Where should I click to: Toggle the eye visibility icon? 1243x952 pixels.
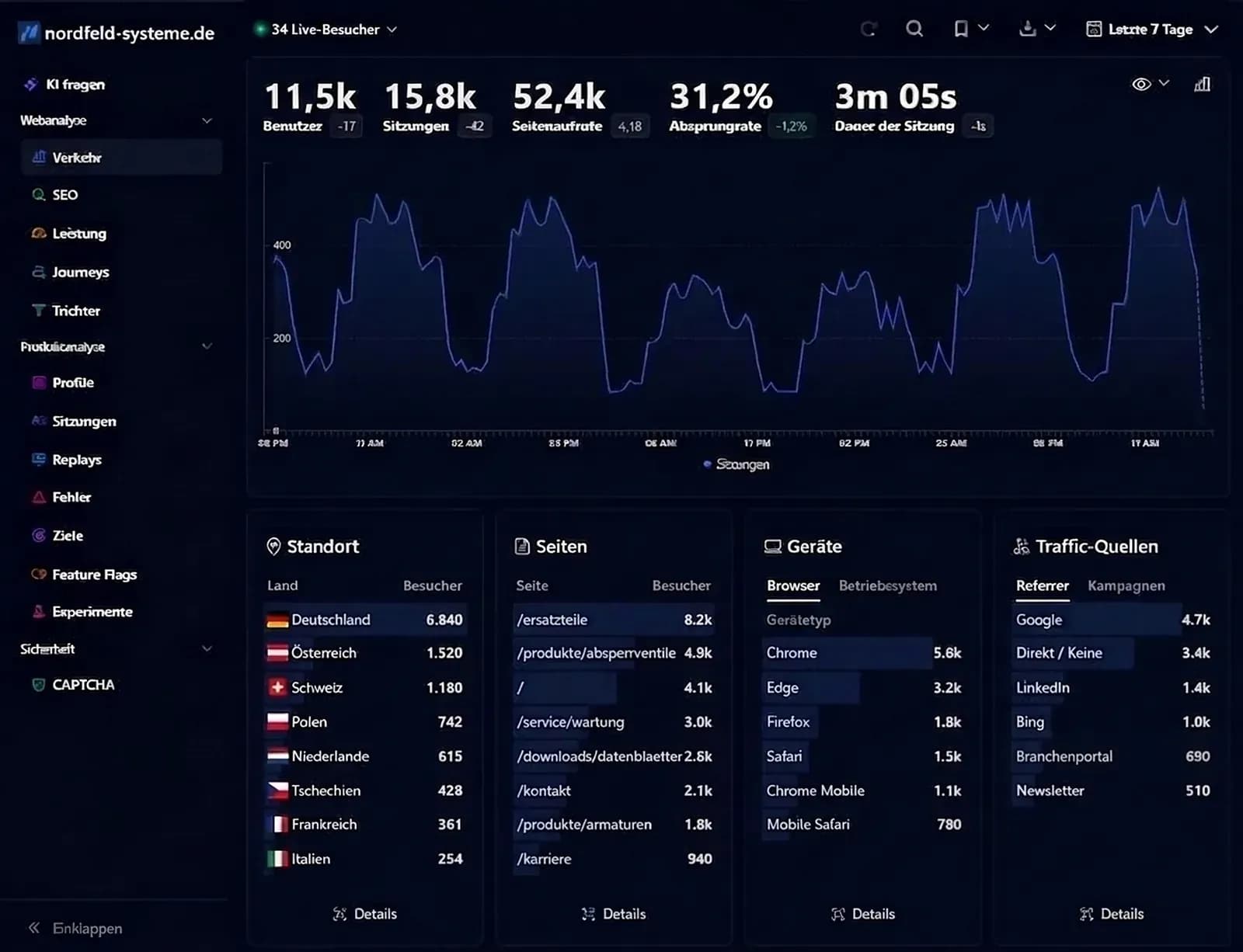coord(1141,84)
